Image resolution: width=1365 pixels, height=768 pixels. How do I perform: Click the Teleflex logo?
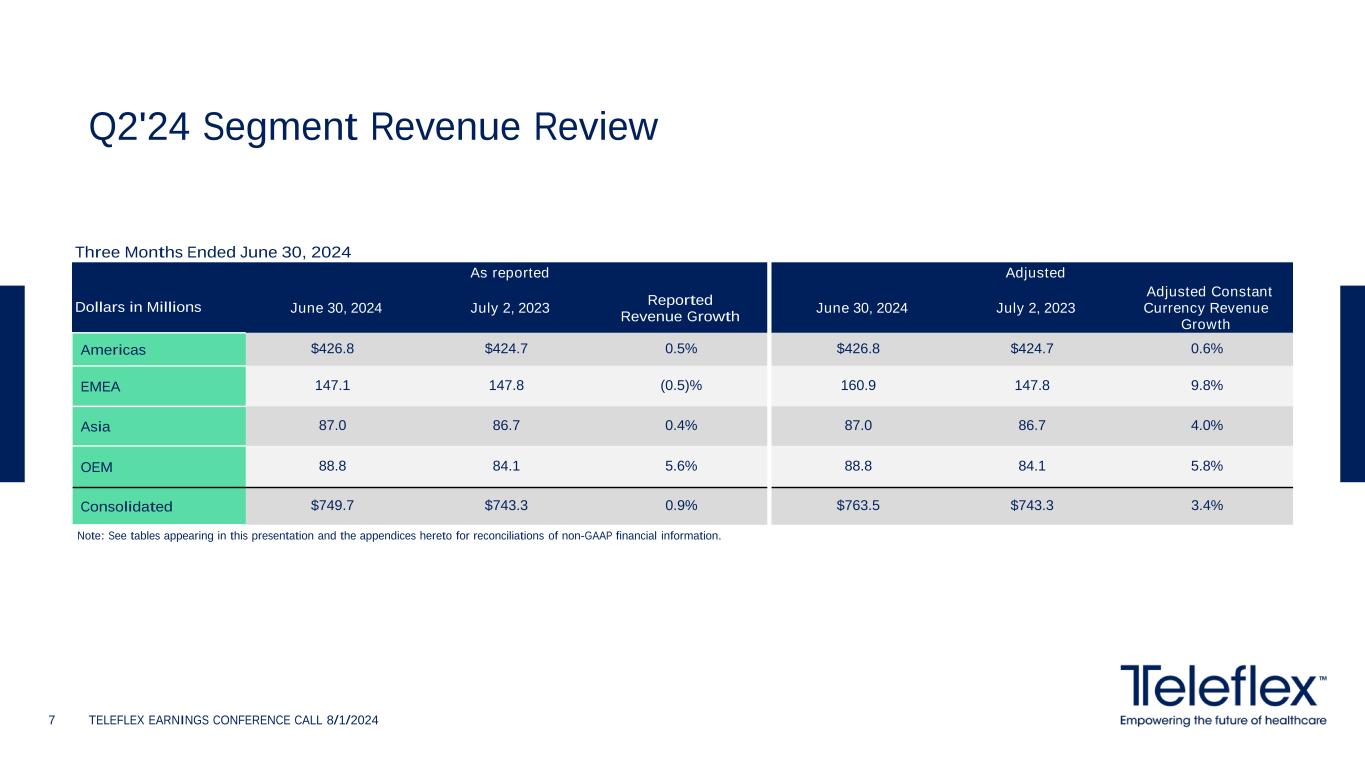click(x=1223, y=694)
